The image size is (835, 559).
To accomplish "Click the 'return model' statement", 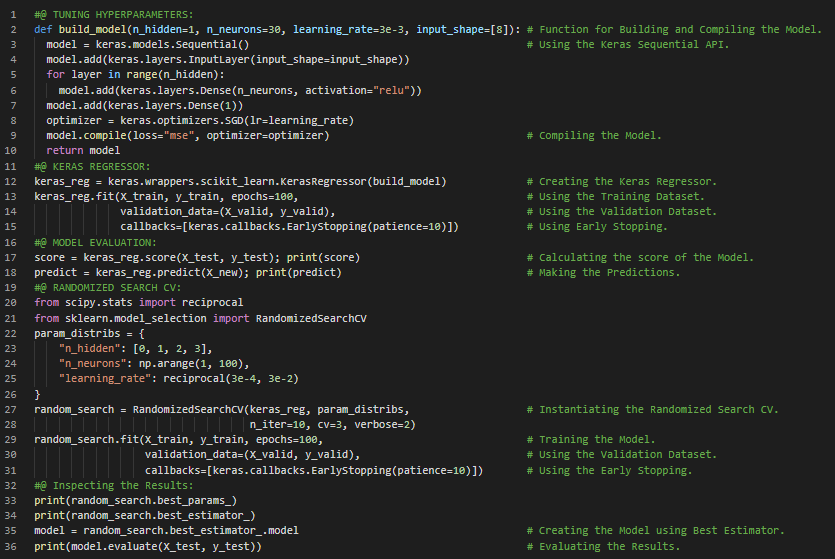I will pos(83,151).
